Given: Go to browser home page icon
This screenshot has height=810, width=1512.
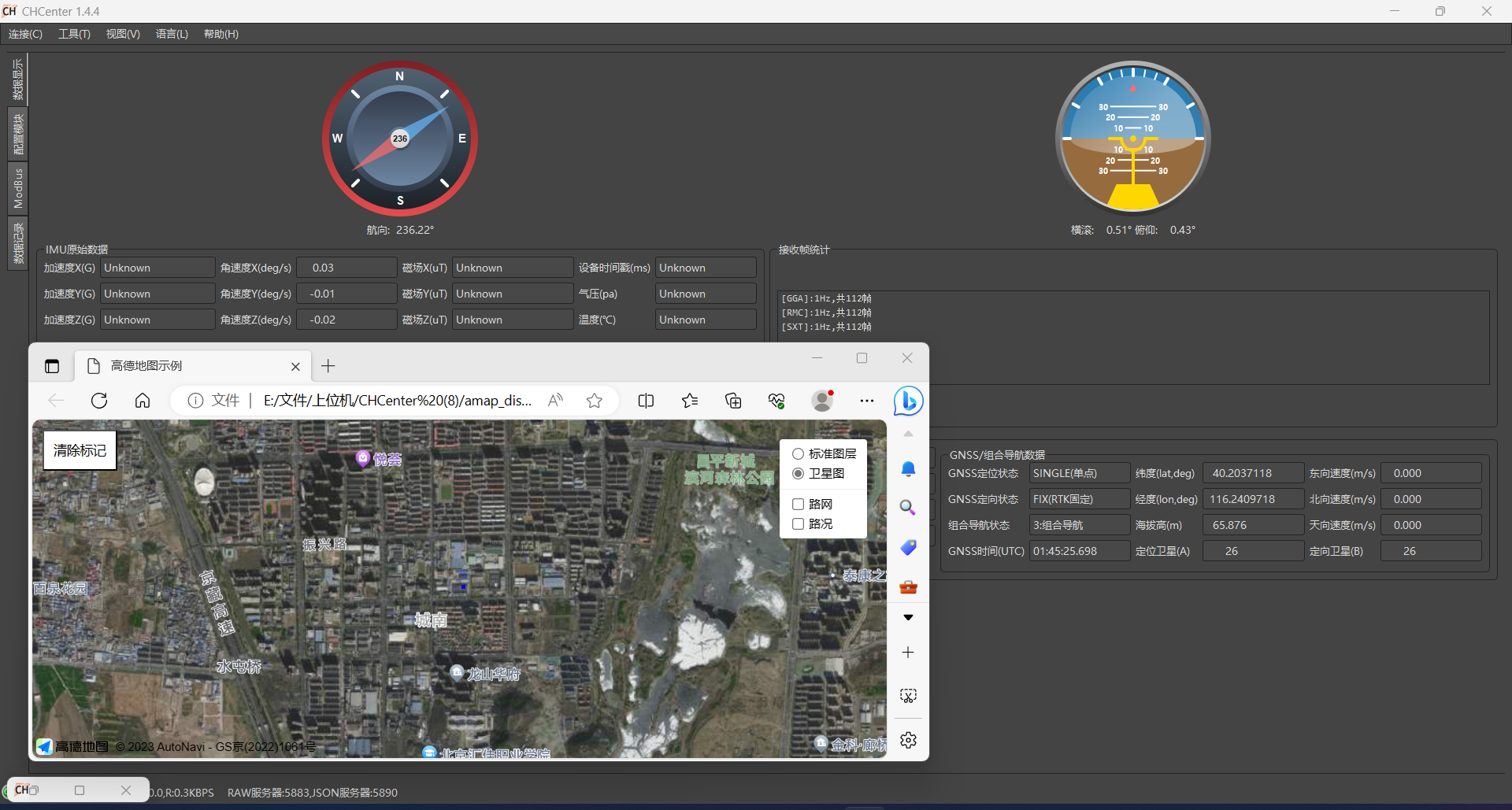Looking at the screenshot, I should click(x=143, y=401).
